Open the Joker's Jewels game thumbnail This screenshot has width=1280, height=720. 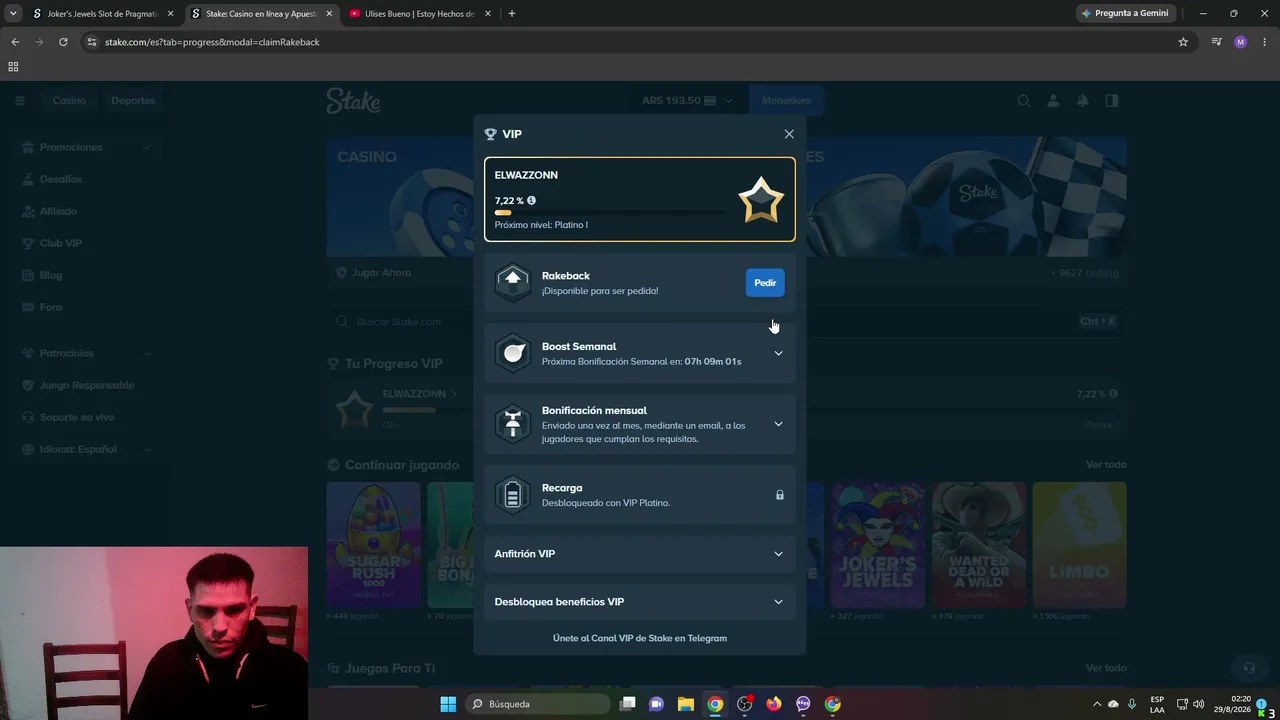pyautogui.click(x=878, y=545)
